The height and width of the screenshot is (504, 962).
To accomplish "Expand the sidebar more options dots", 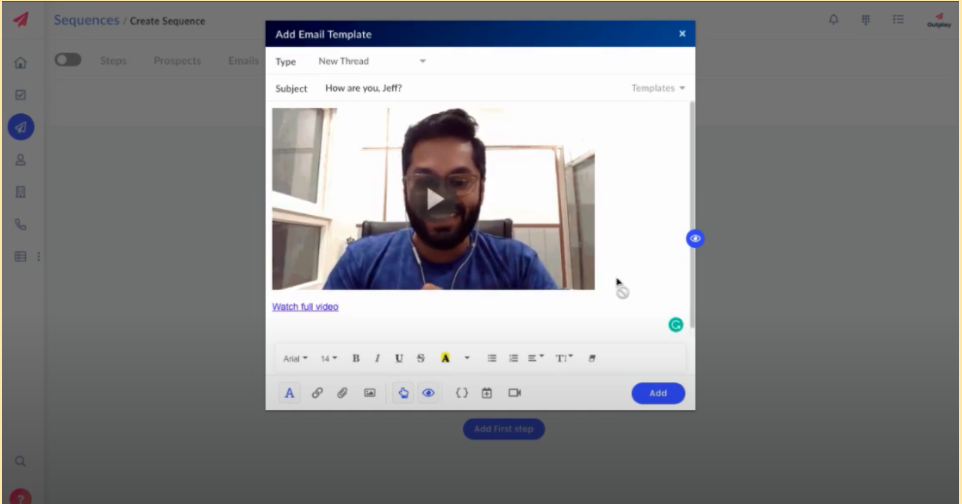I will point(39,257).
